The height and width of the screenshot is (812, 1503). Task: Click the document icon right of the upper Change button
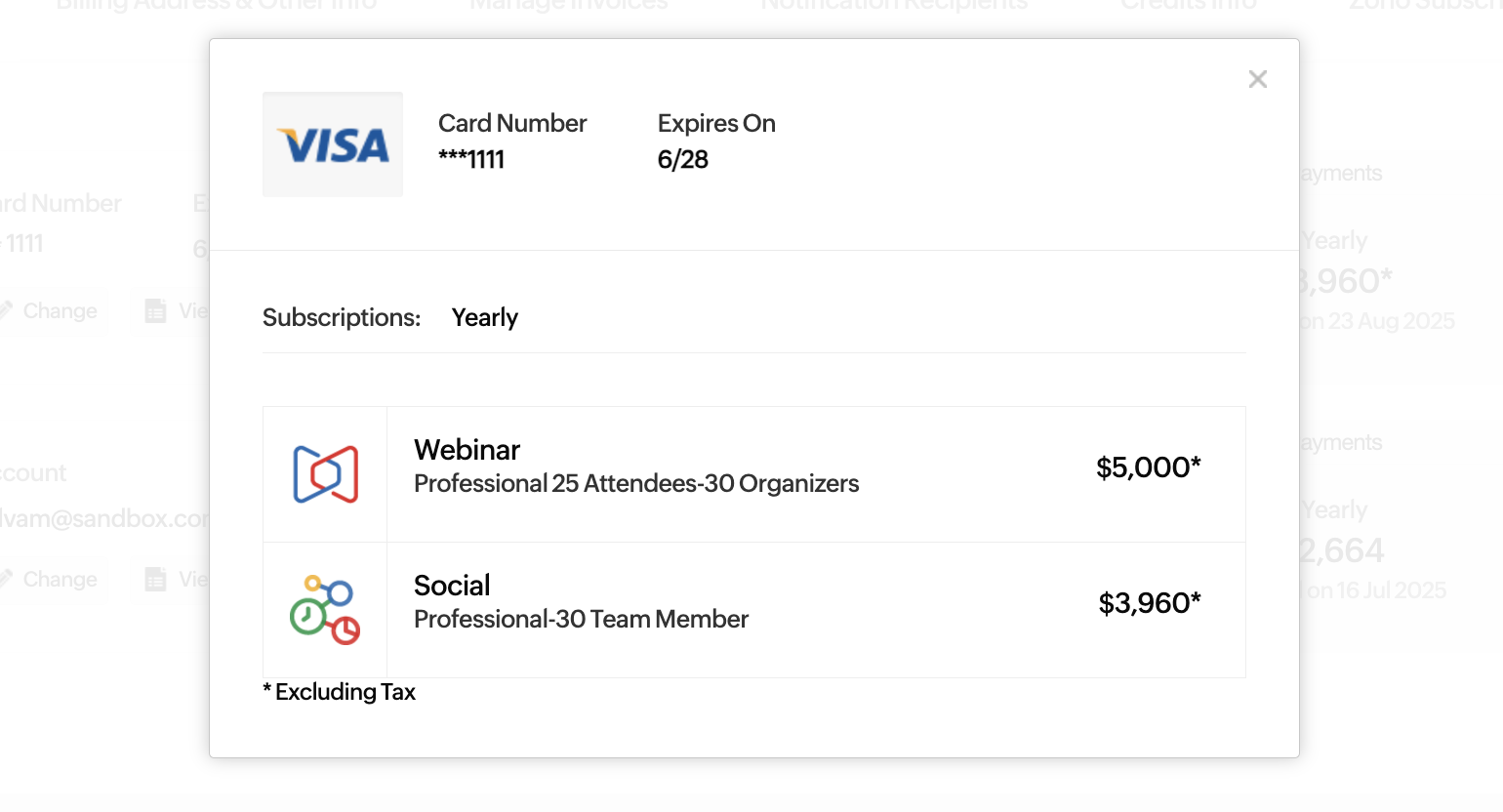point(156,310)
